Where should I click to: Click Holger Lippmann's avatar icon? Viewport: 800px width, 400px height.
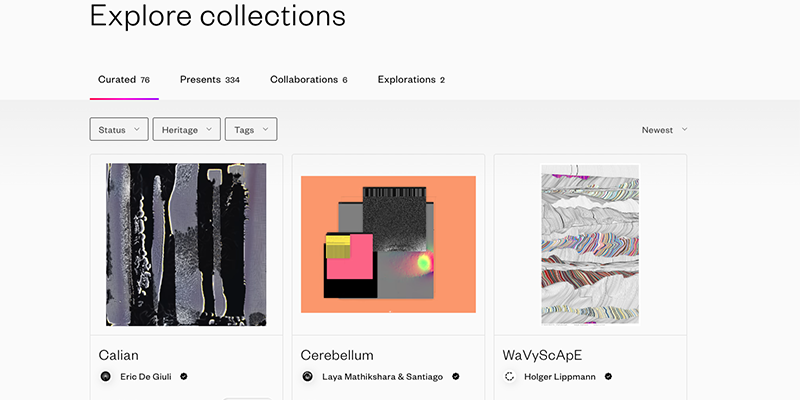click(509, 377)
